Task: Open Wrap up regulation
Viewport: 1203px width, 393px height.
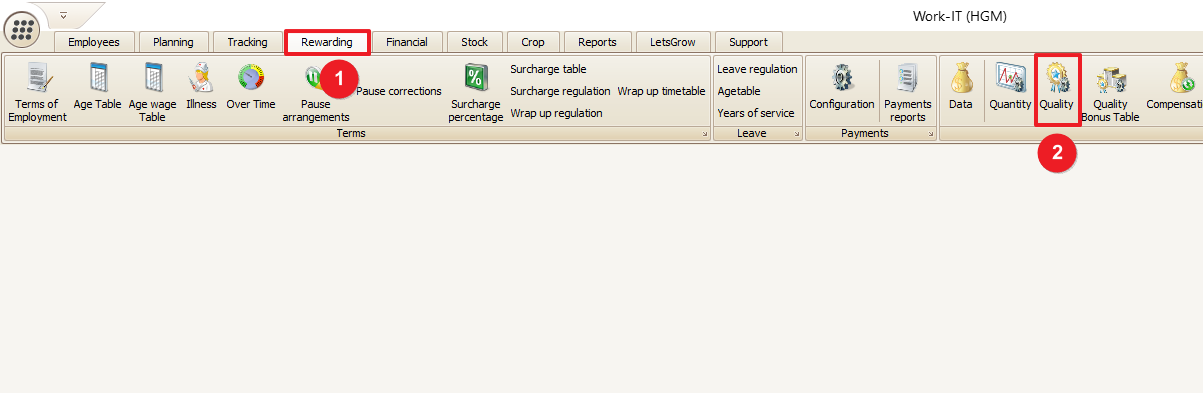Action: [556, 113]
